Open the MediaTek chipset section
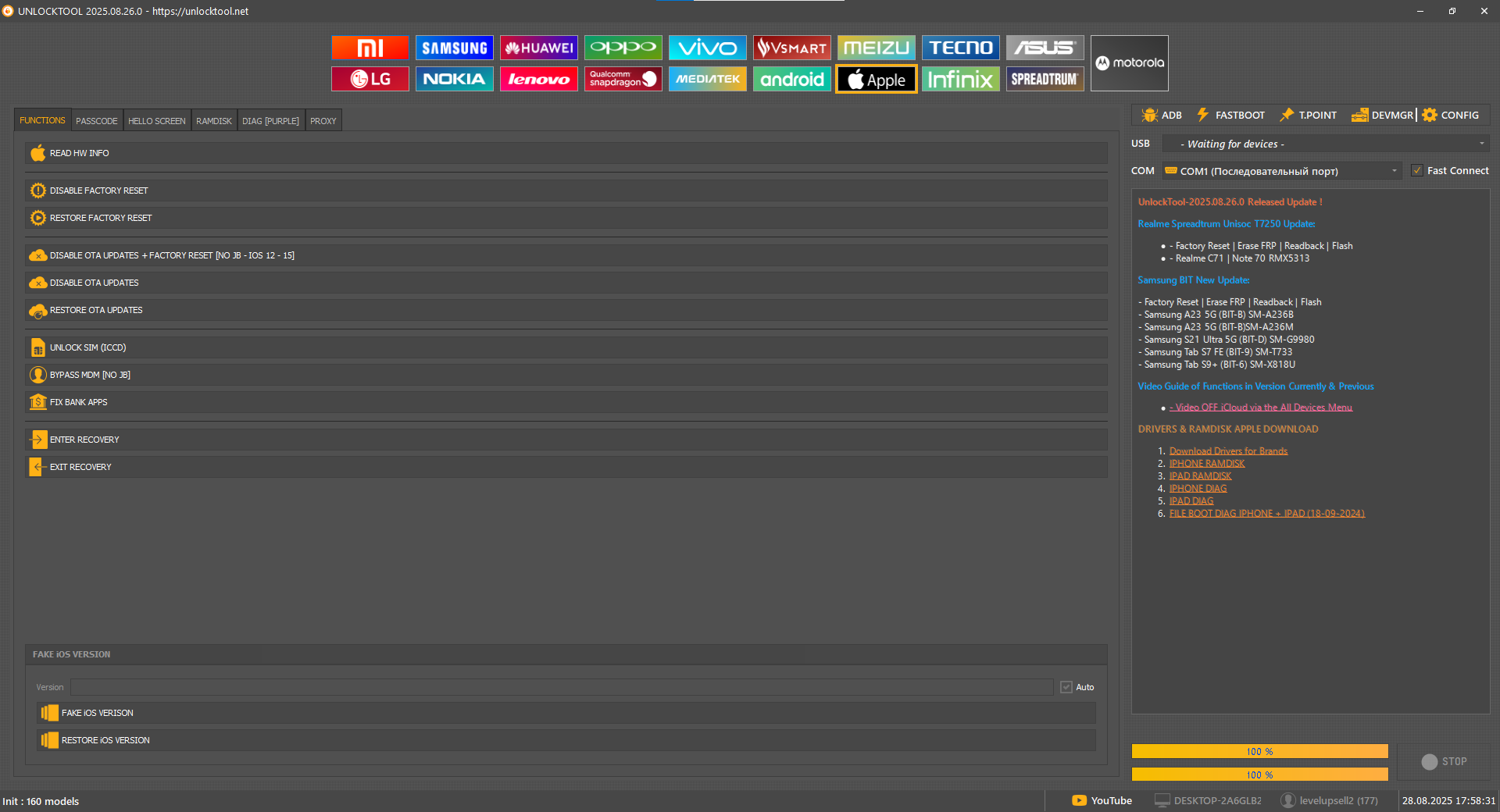This screenshot has width=1500, height=812. [707, 79]
